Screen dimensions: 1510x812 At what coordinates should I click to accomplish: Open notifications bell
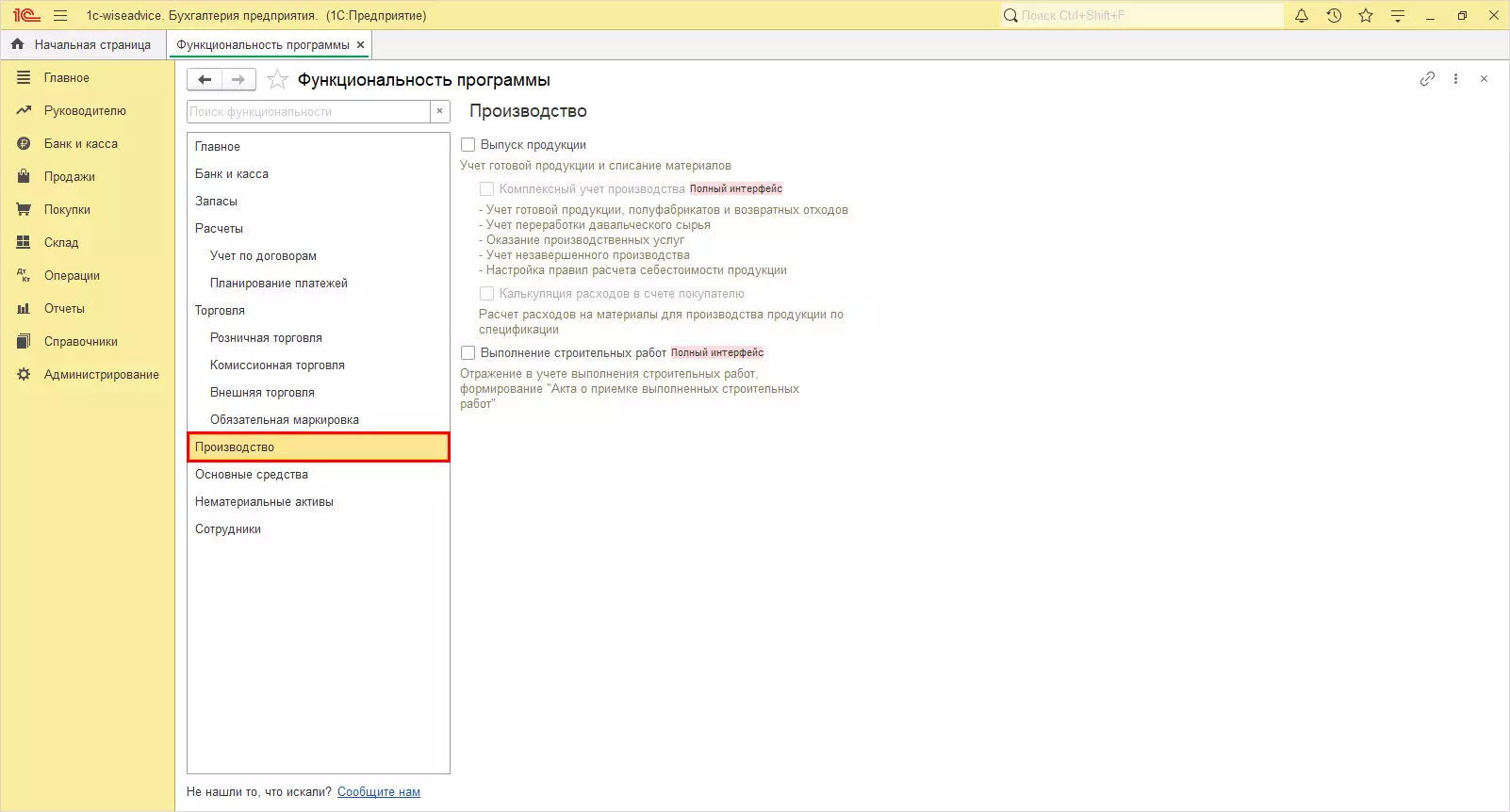pyautogui.click(x=1302, y=15)
